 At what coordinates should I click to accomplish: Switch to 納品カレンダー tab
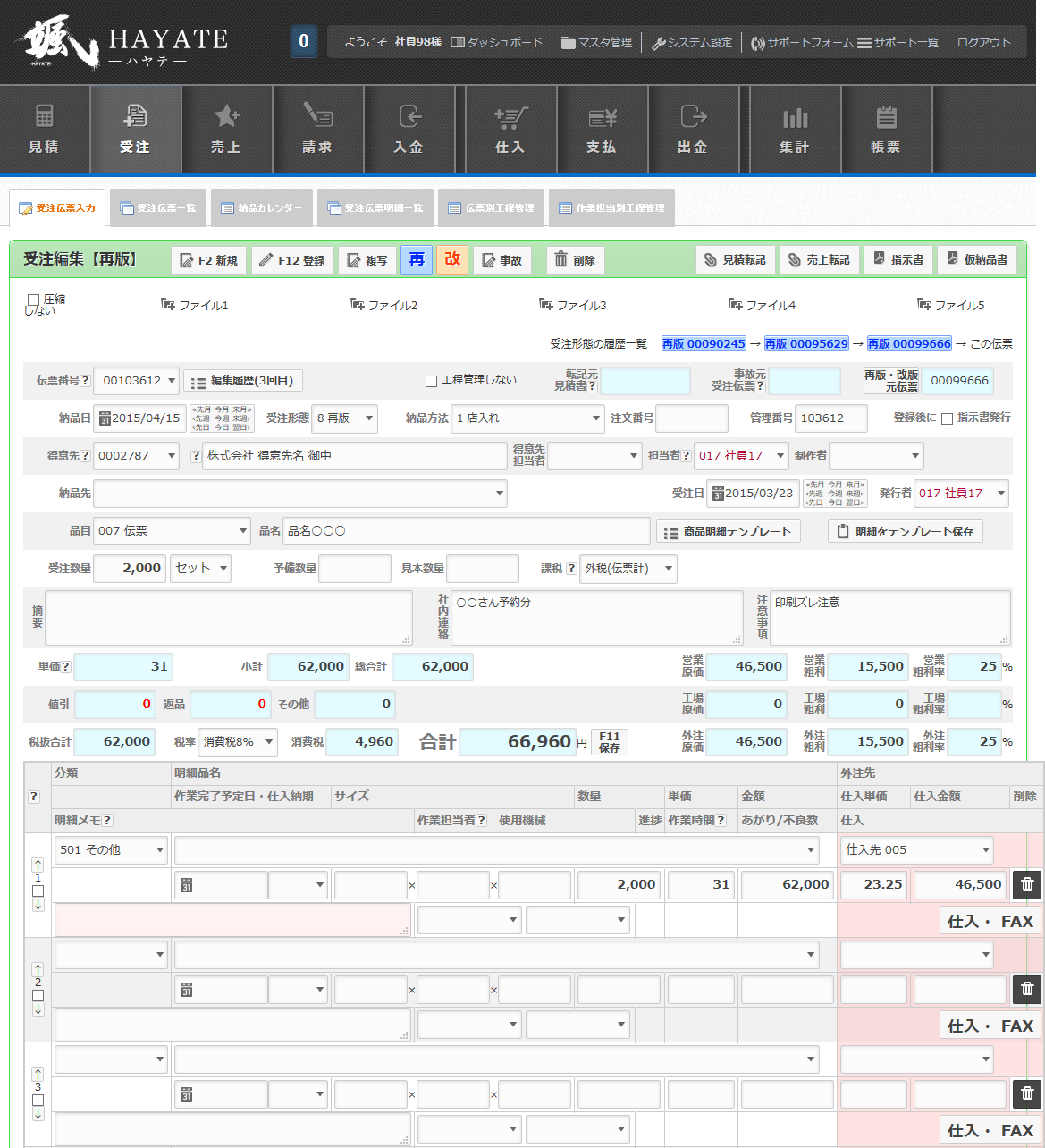262,207
